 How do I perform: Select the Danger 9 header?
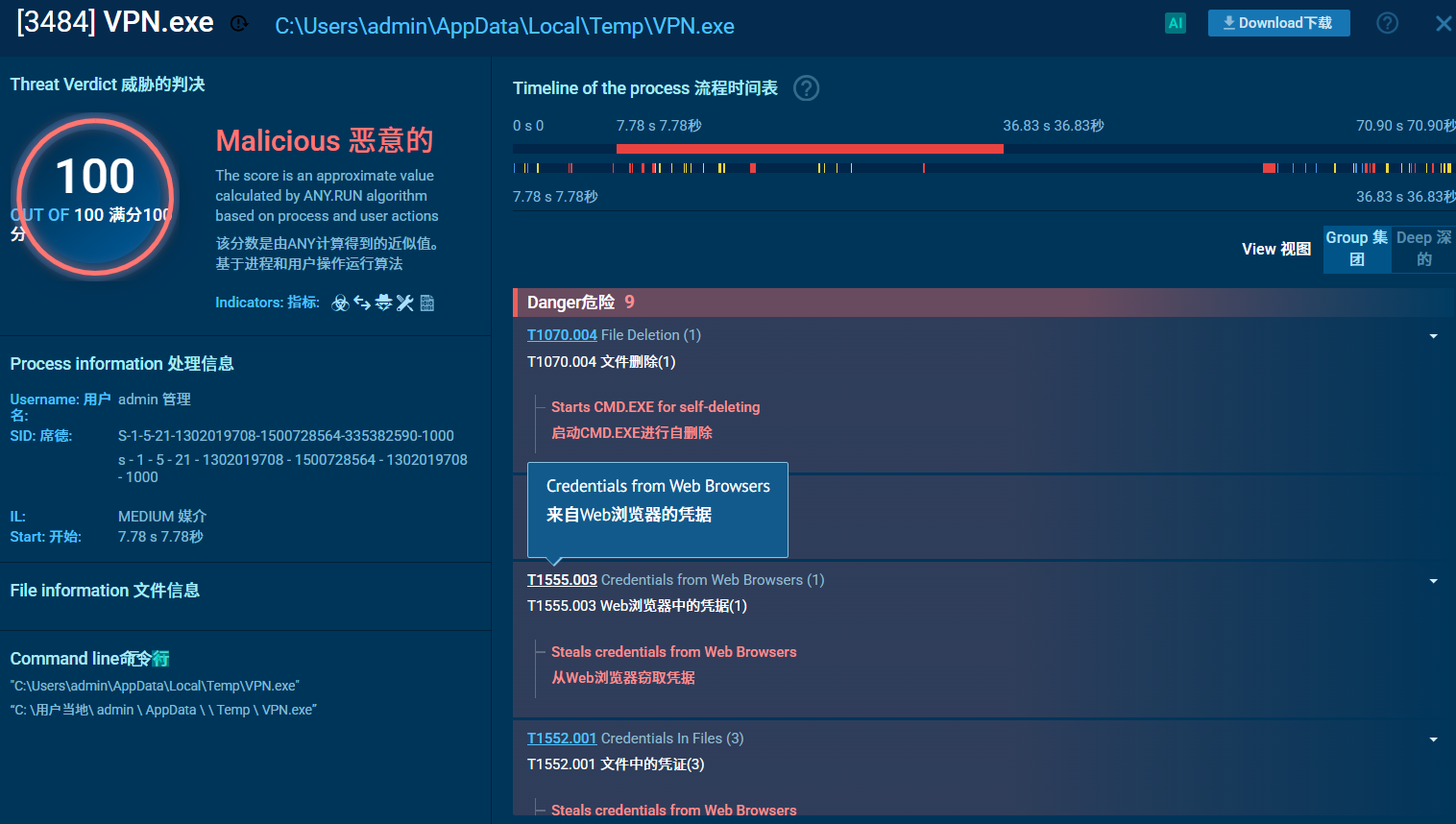pos(984,303)
